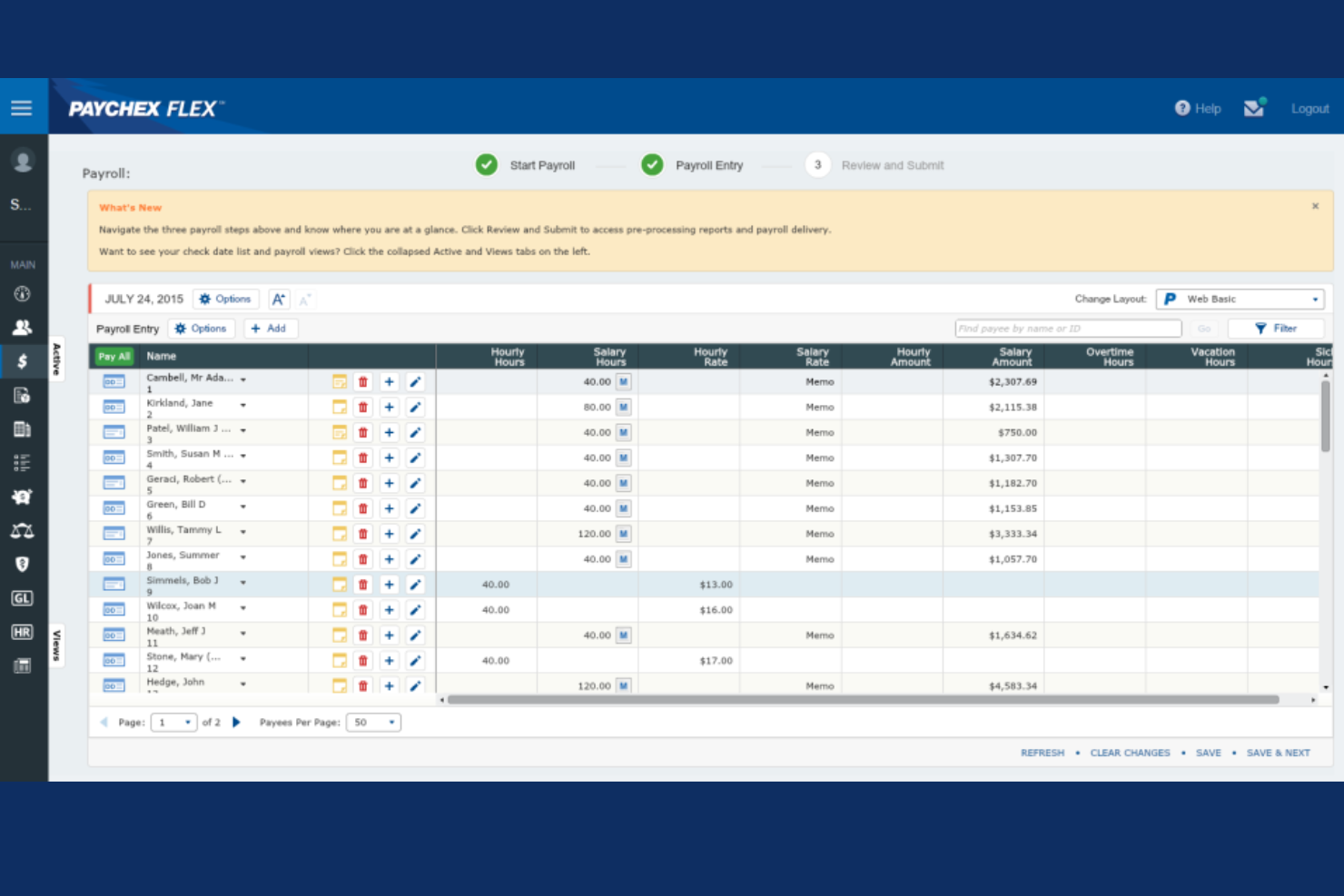Click the SAVE & NEXT link

(x=1278, y=753)
